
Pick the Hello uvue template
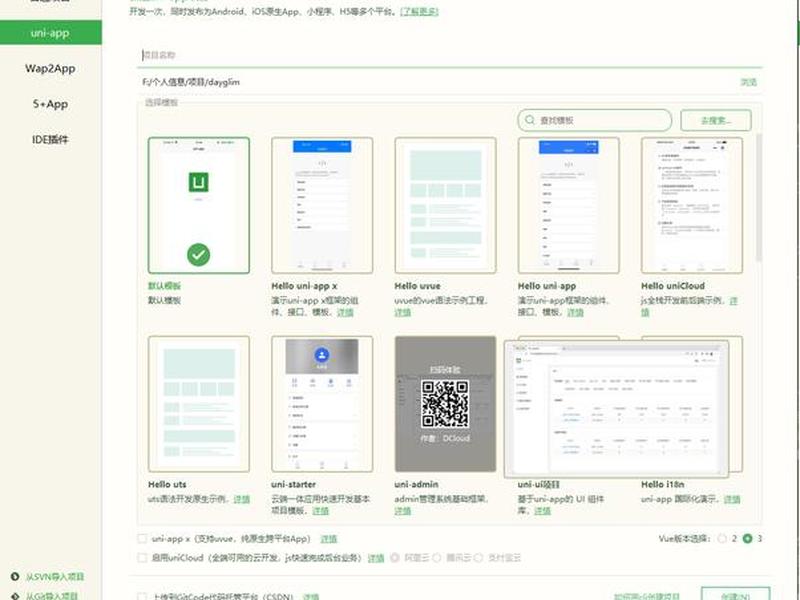(445, 205)
